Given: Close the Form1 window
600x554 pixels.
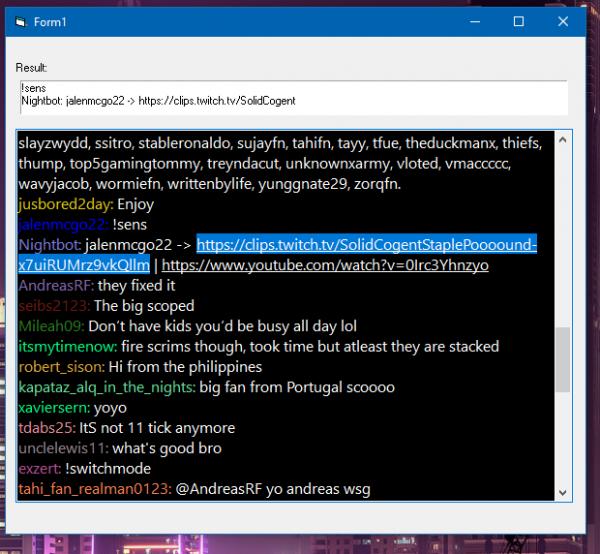Looking at the screenshot, I should coord(563,22).
